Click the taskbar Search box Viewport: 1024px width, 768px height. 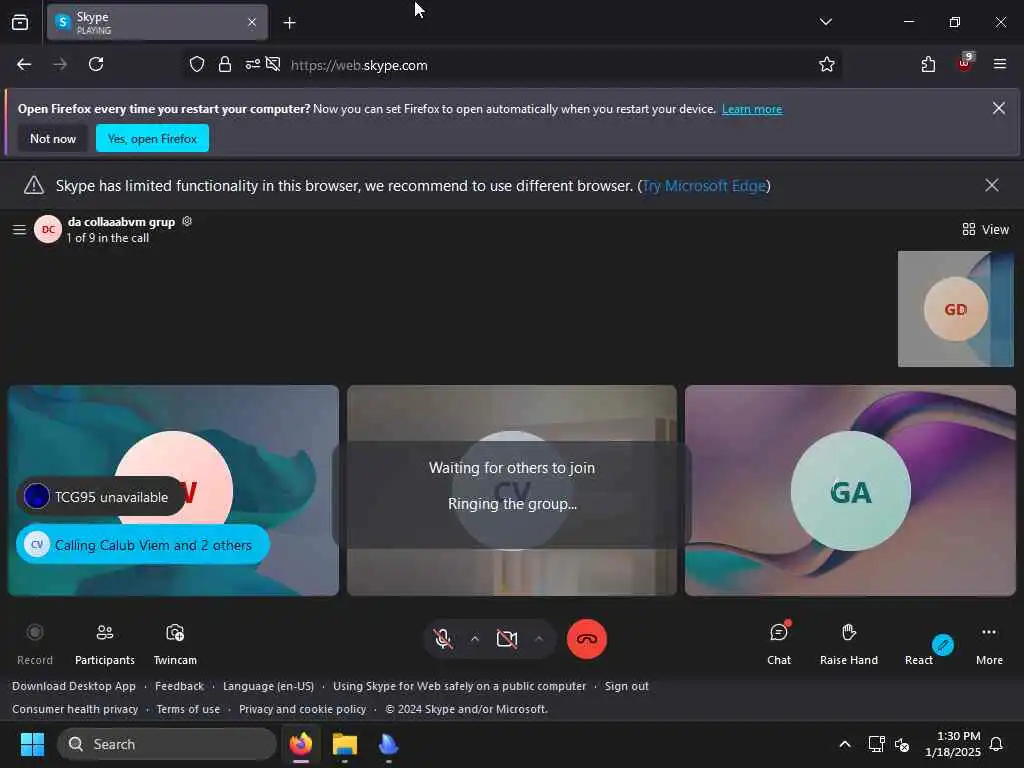coord(167,744)
